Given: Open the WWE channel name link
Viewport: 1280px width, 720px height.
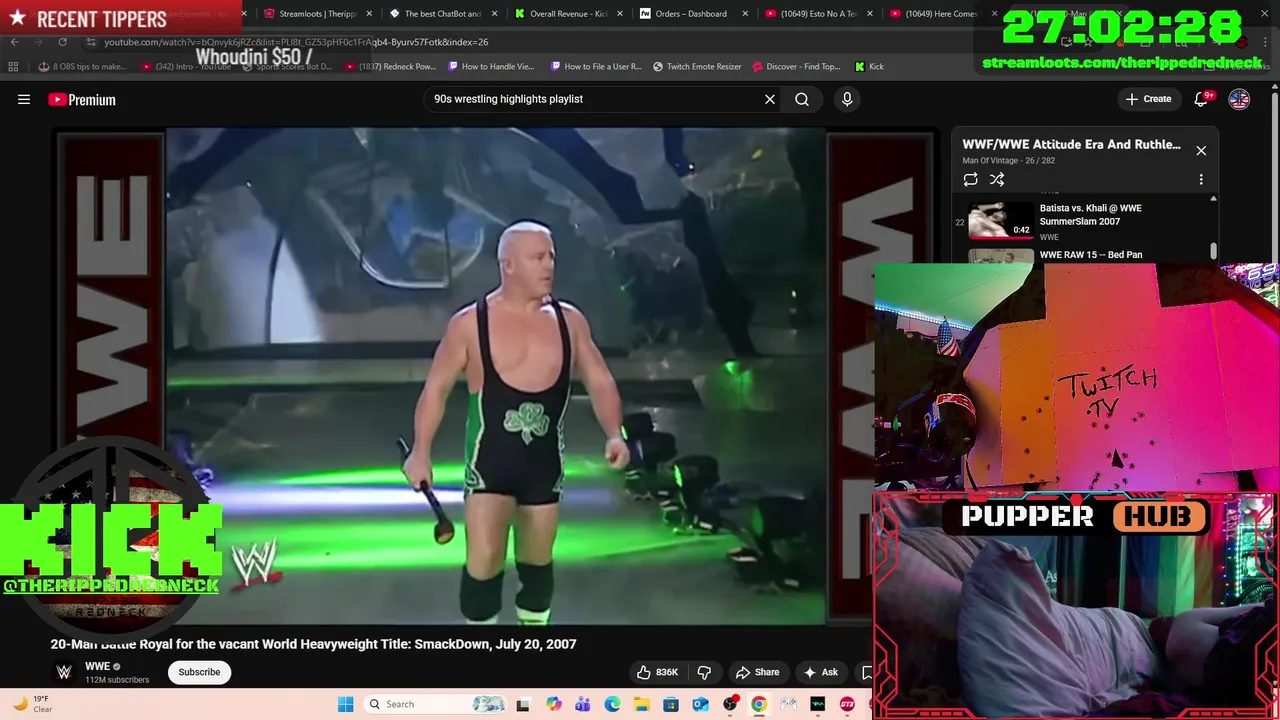Looking at the screenshot, I should tap(97, 667).
